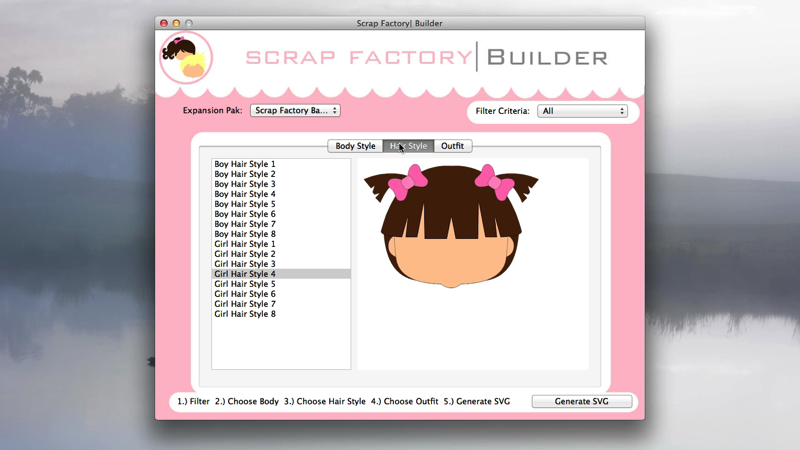Select Boy Hair Style 5
The image size is (800, 450).
281,204
